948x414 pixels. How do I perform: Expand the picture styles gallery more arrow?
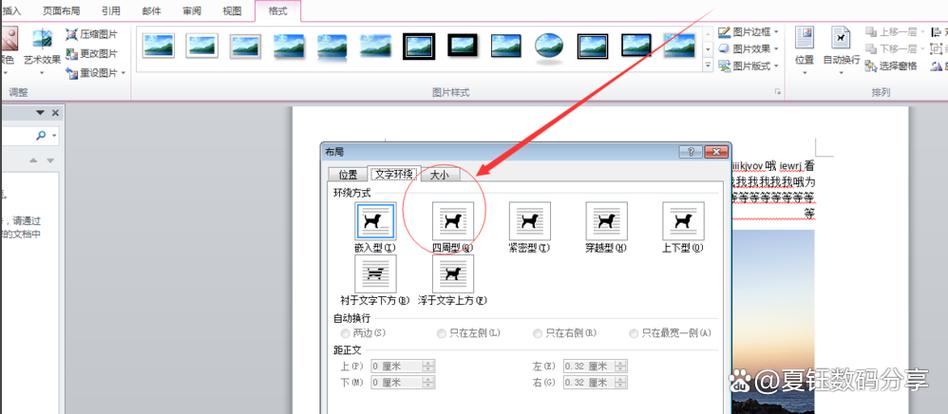(x=708, y=65)
